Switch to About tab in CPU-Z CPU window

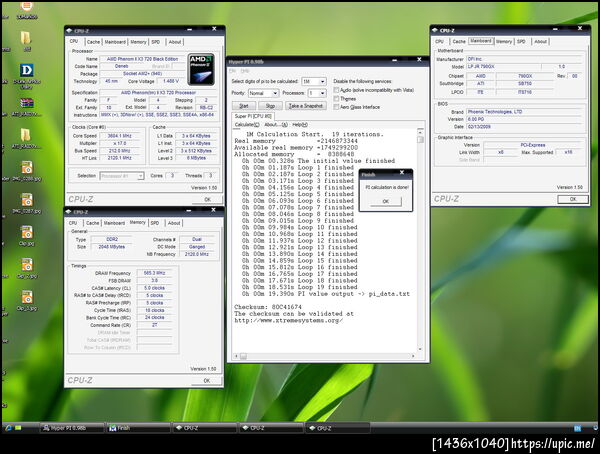click(x=175, y=42)
